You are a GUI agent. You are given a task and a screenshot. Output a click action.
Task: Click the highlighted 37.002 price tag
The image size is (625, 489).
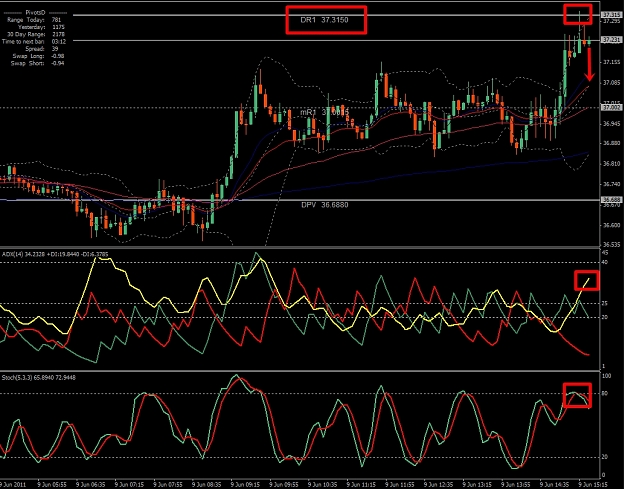(612, 108)
